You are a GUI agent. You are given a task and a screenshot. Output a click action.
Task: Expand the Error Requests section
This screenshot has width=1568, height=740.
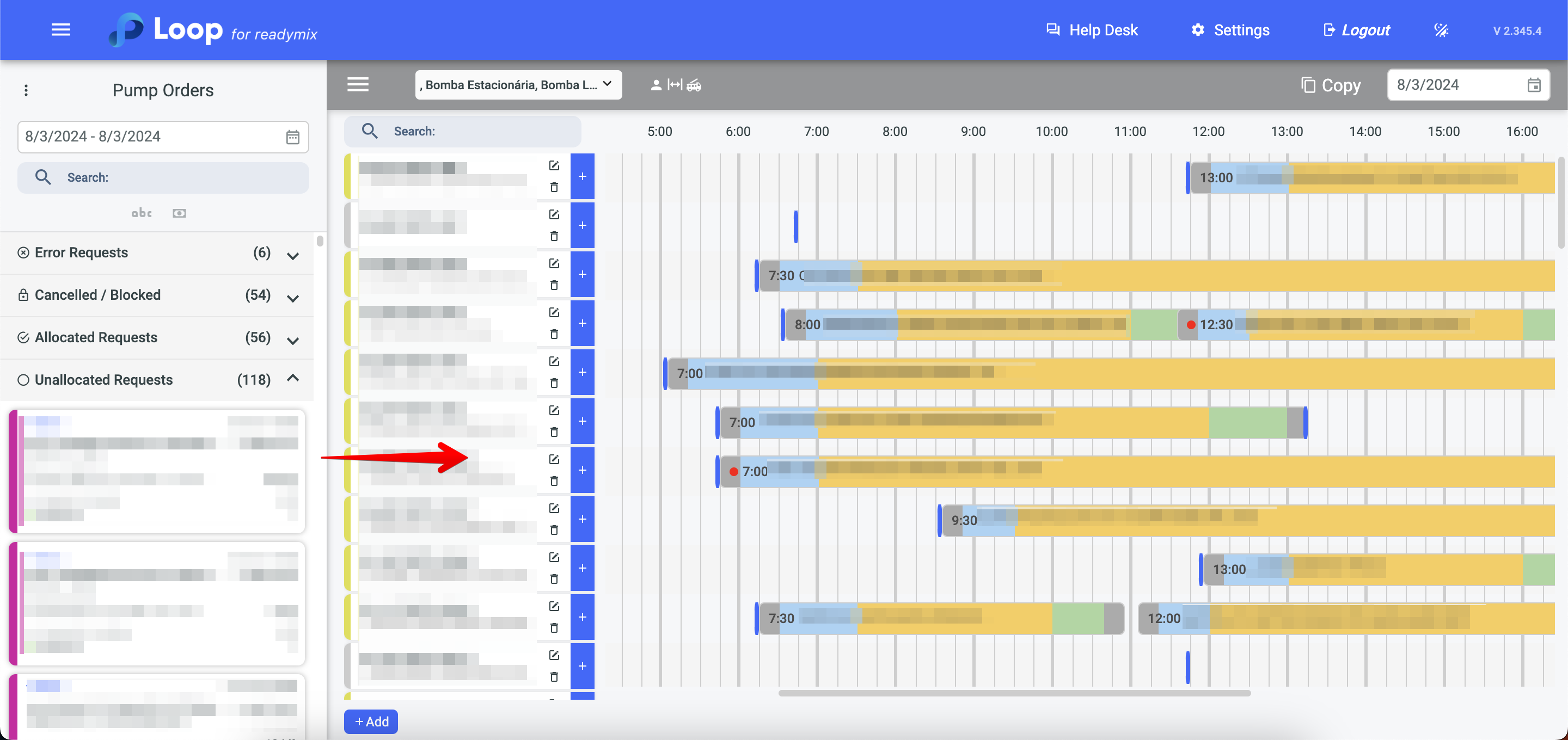pos(293,256)
